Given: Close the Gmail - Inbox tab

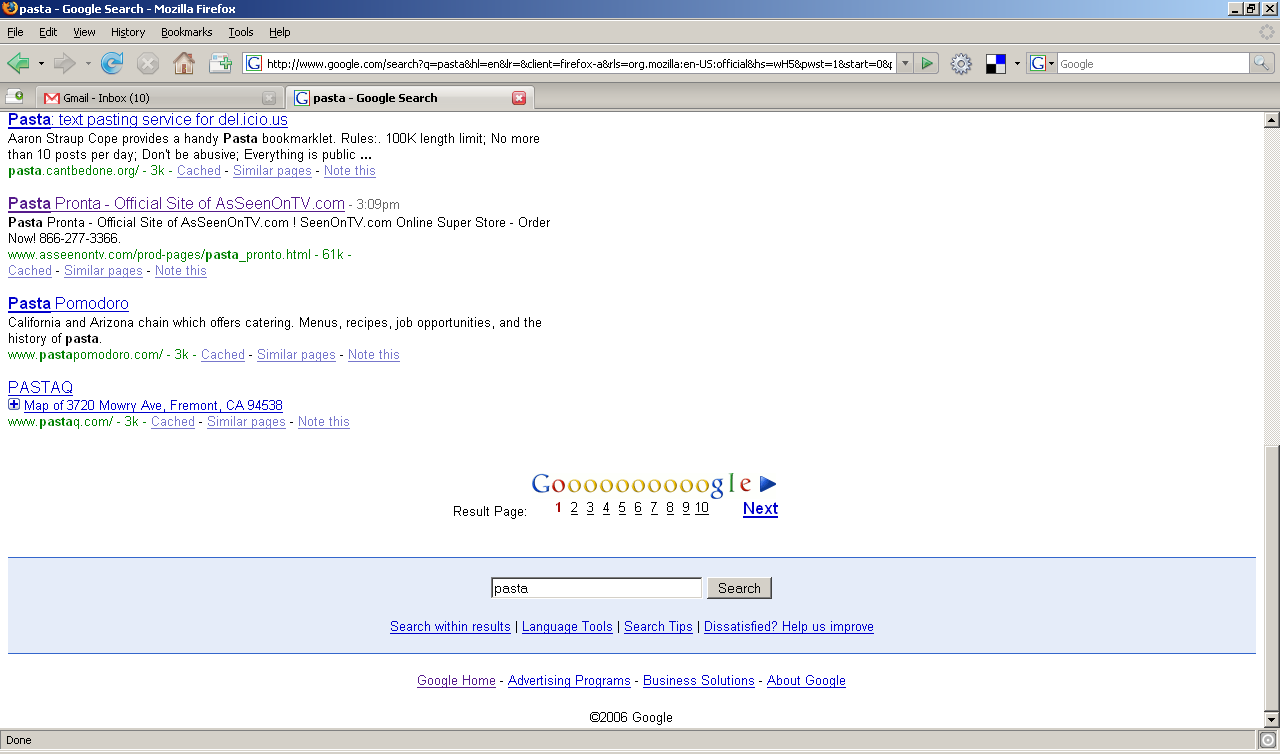Looking at the screenshot, I should coord(269,98).
